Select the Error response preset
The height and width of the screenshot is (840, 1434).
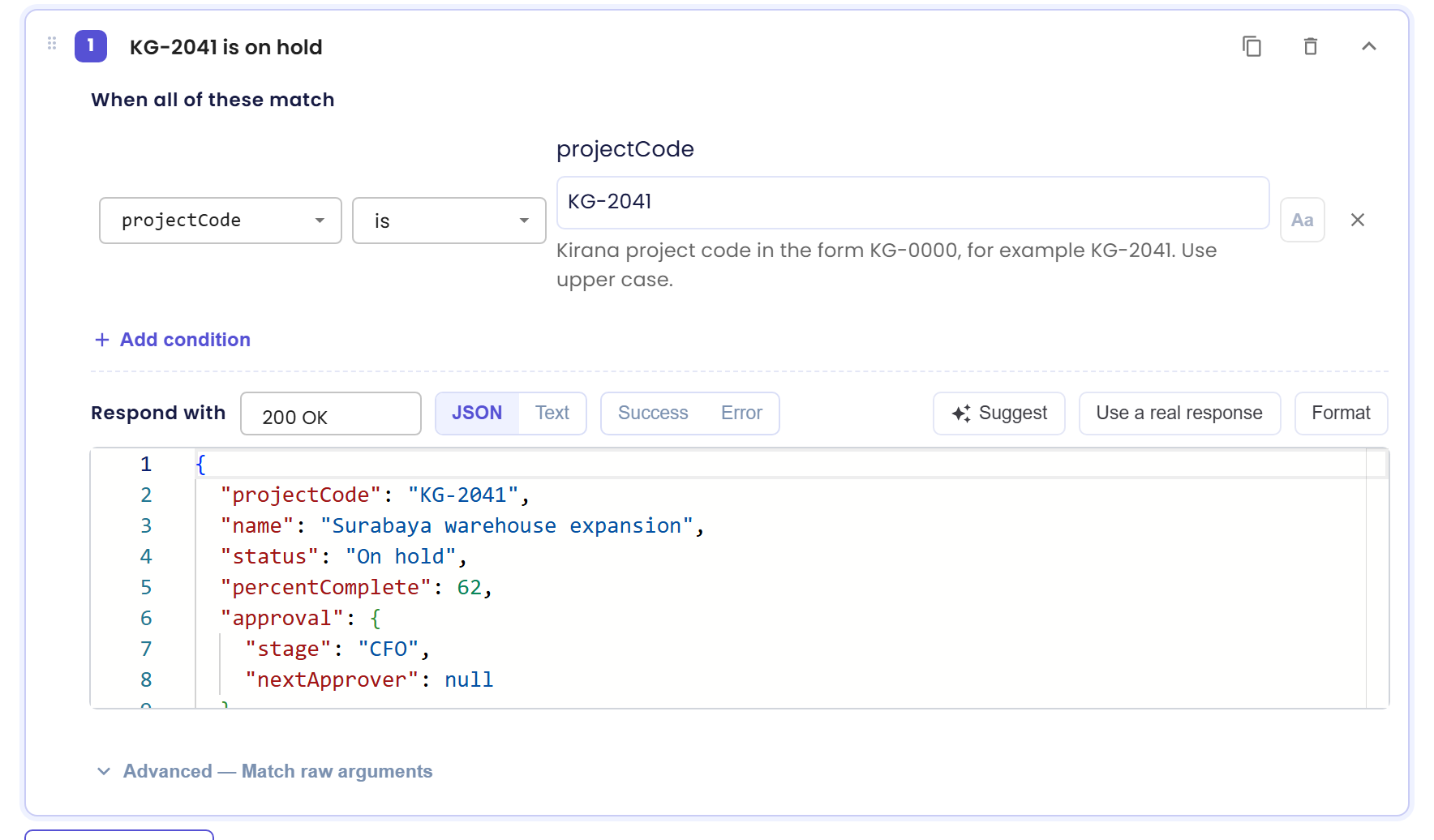click(741, 414)
